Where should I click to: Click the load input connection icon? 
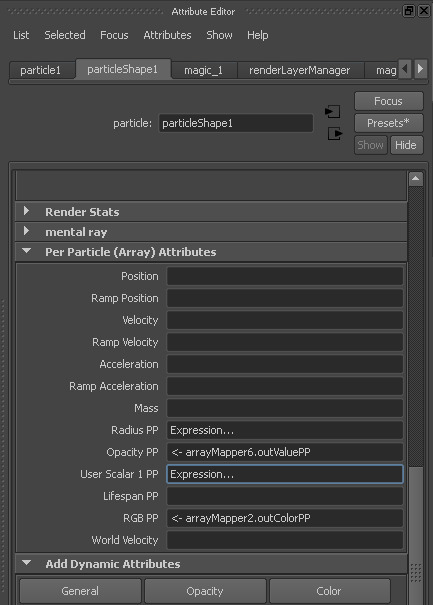click(332, 112)
